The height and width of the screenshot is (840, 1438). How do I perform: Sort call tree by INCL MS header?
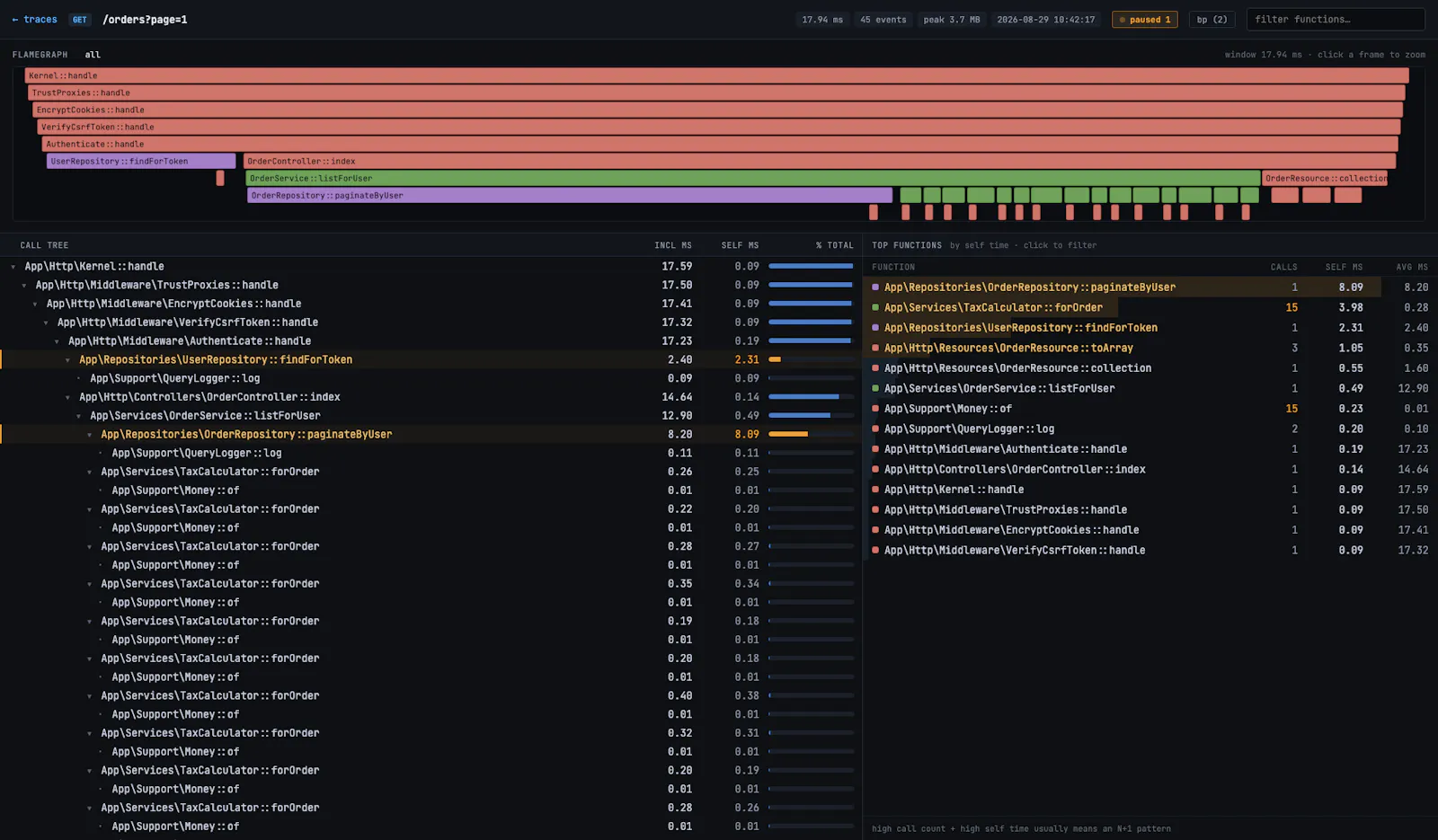point(673,245)
